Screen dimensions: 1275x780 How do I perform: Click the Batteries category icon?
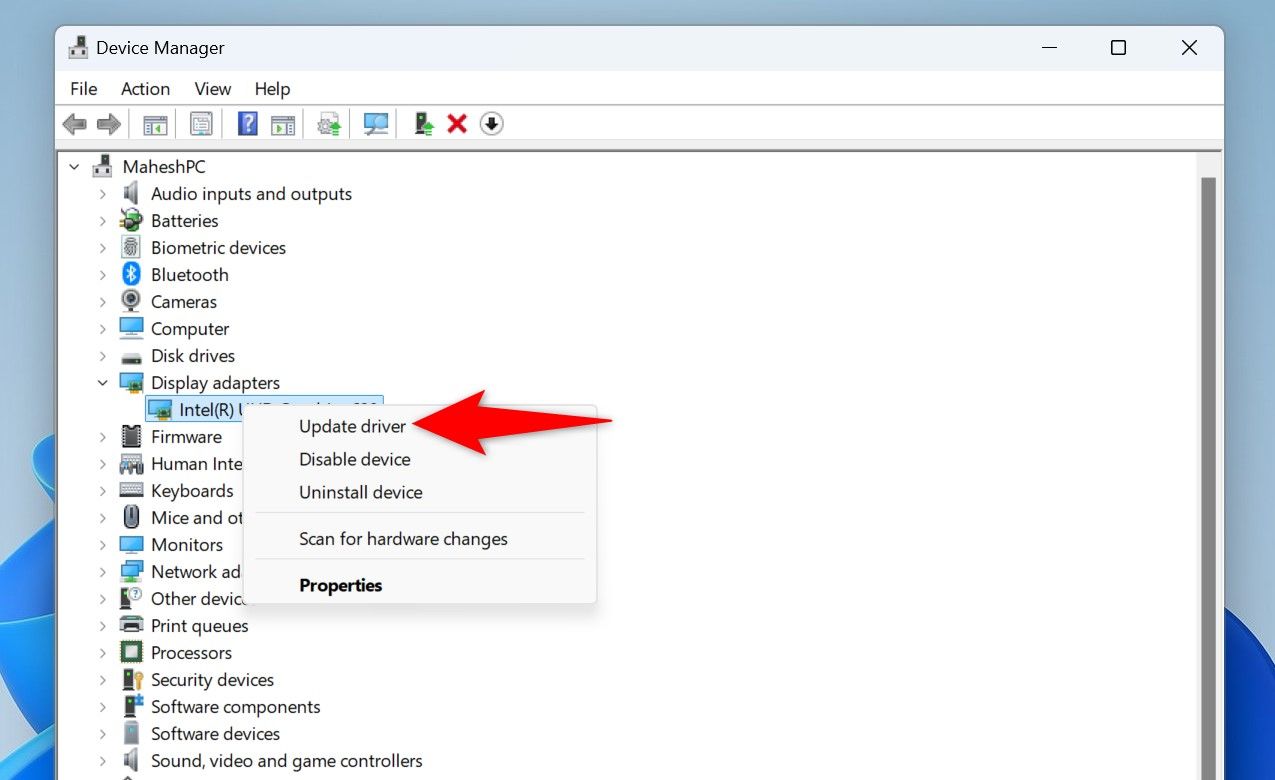click(x=131, y=220)
